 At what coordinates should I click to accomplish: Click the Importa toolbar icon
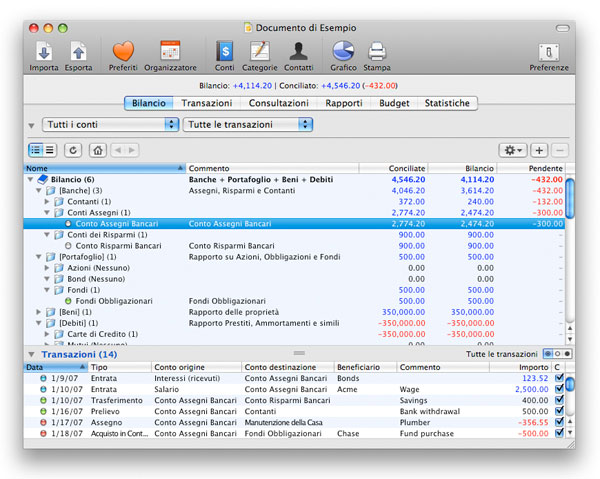[x=44, y=51]
